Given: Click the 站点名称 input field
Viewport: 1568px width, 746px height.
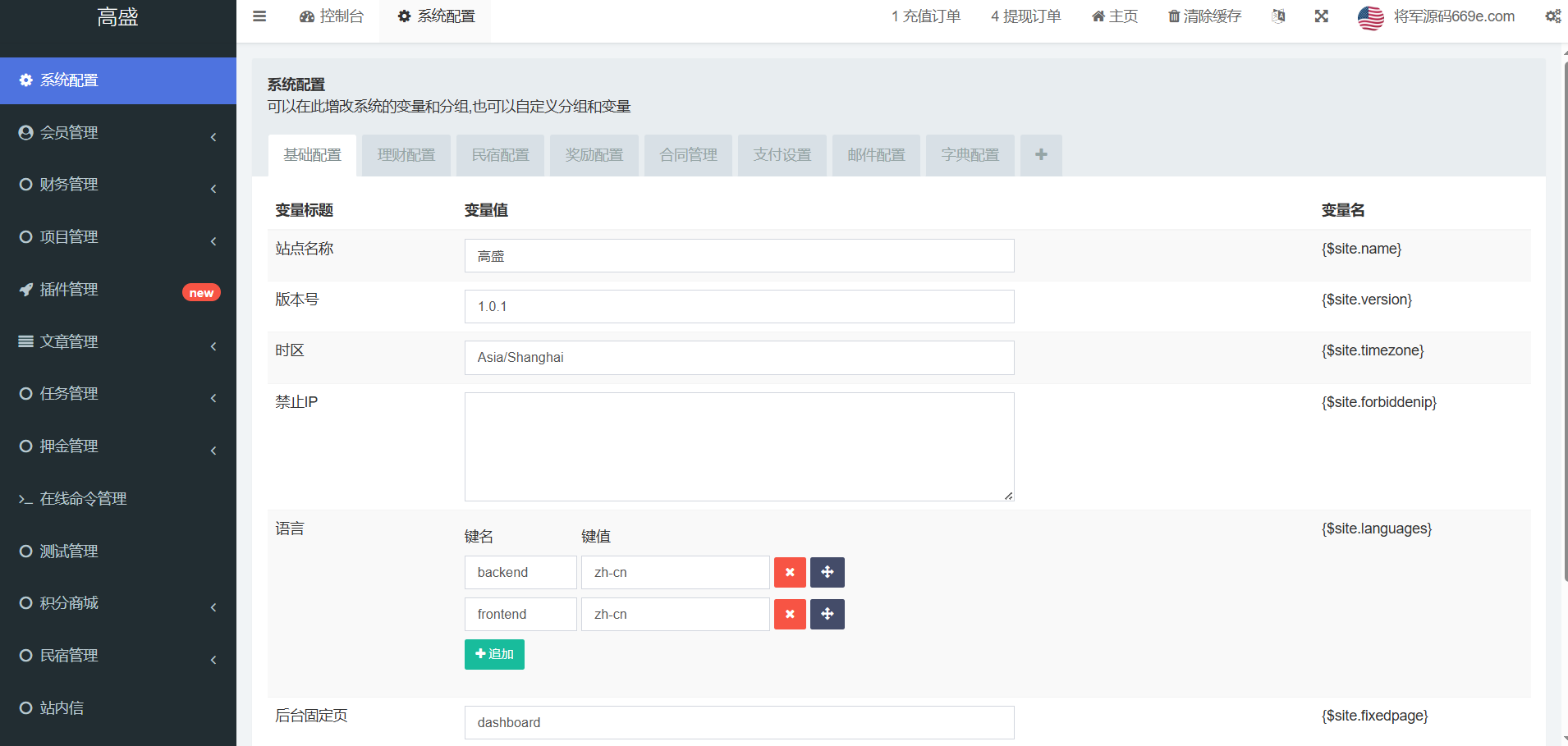Looking at the screenshot, I should click(739, 256).
